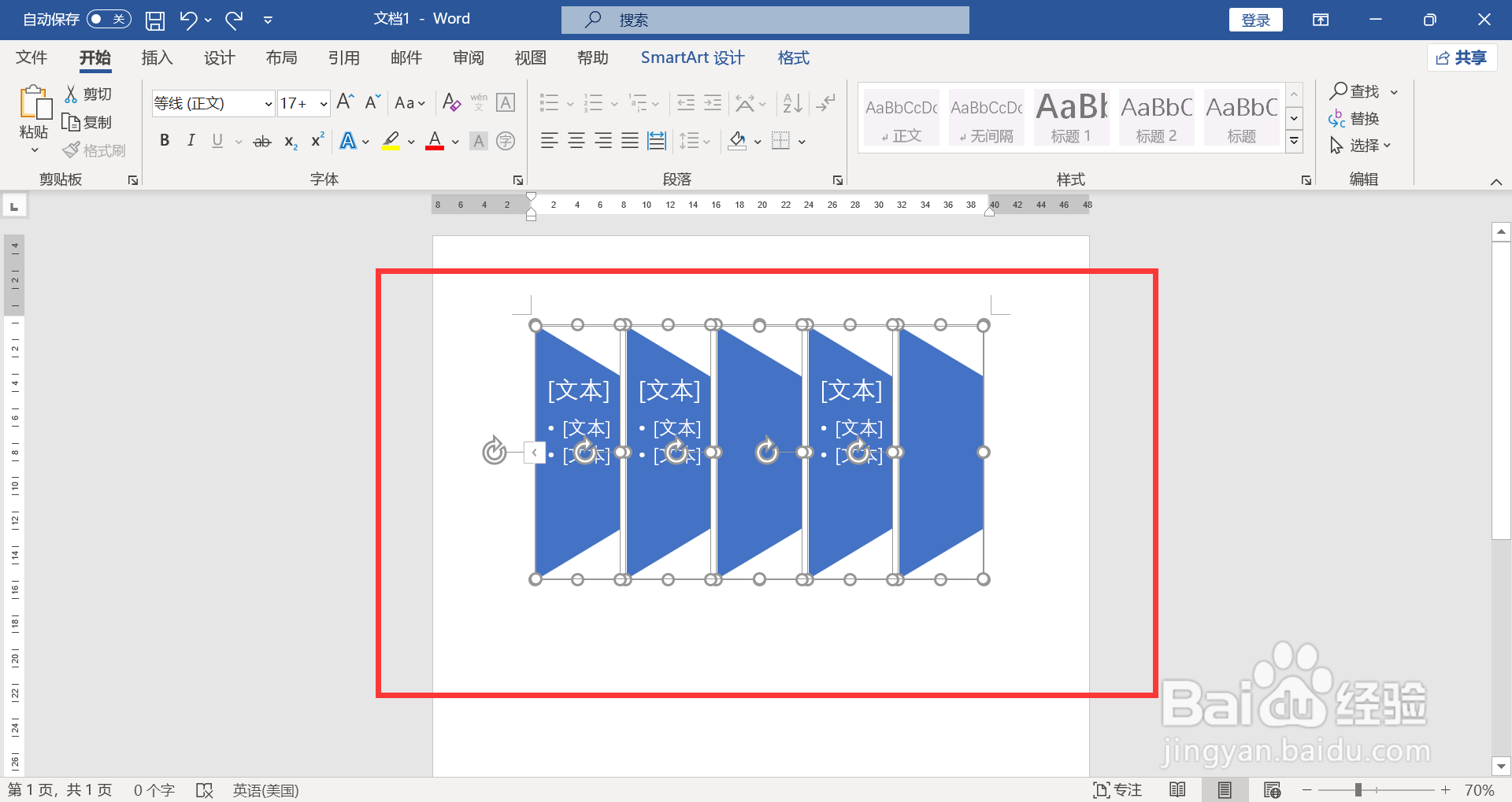1512x802 pixels.
Task: Open numbering list dropdown arrow
Action: [614, 103]
